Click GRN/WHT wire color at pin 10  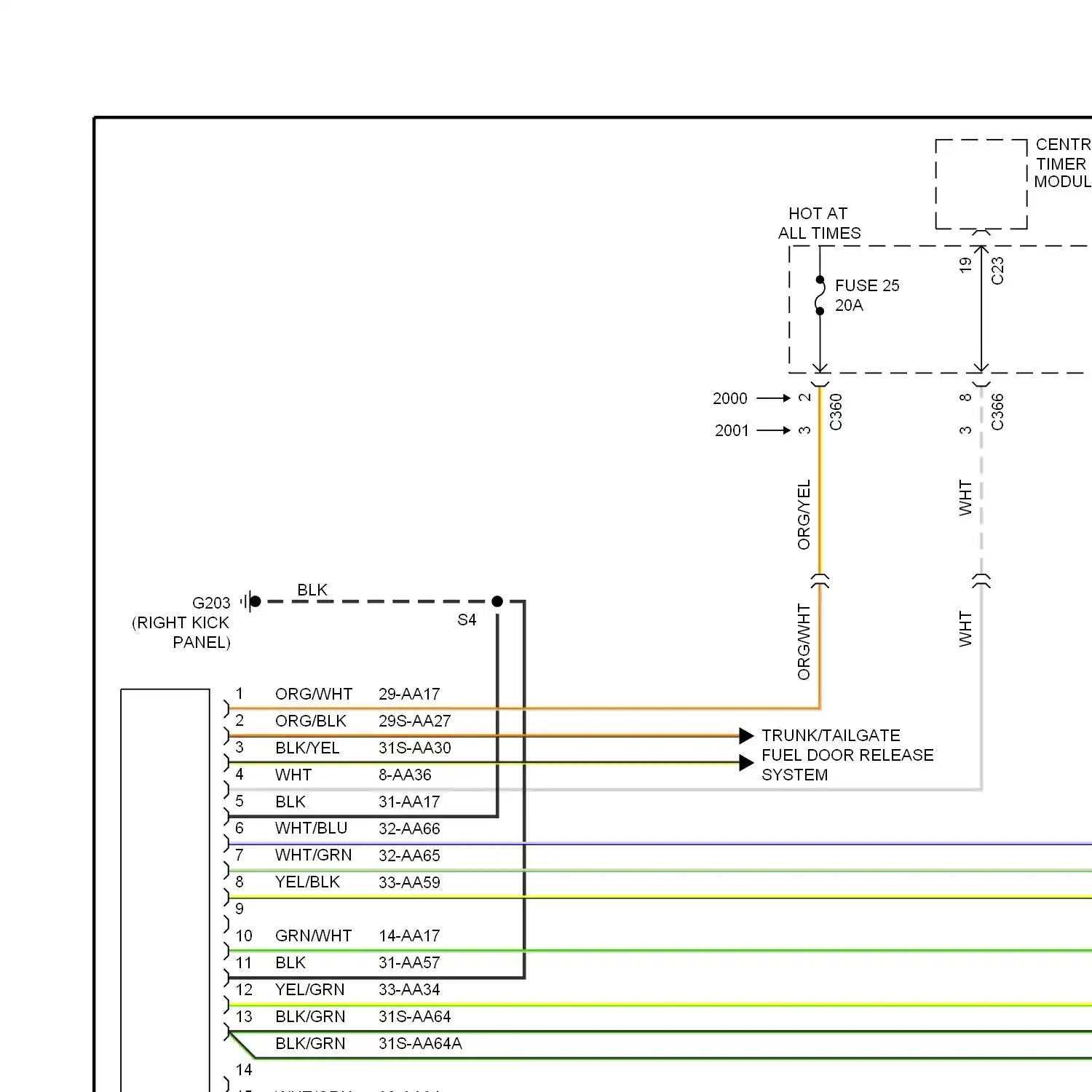(313, 935)
